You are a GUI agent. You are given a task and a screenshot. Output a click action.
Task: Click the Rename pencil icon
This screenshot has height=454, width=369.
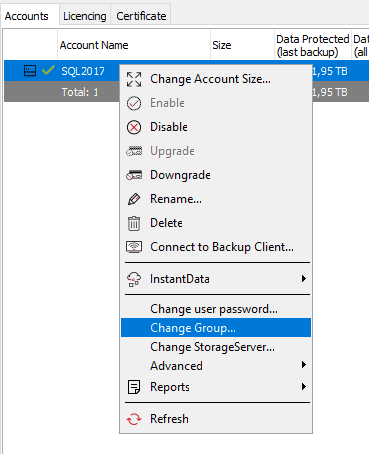click(134, 199)
